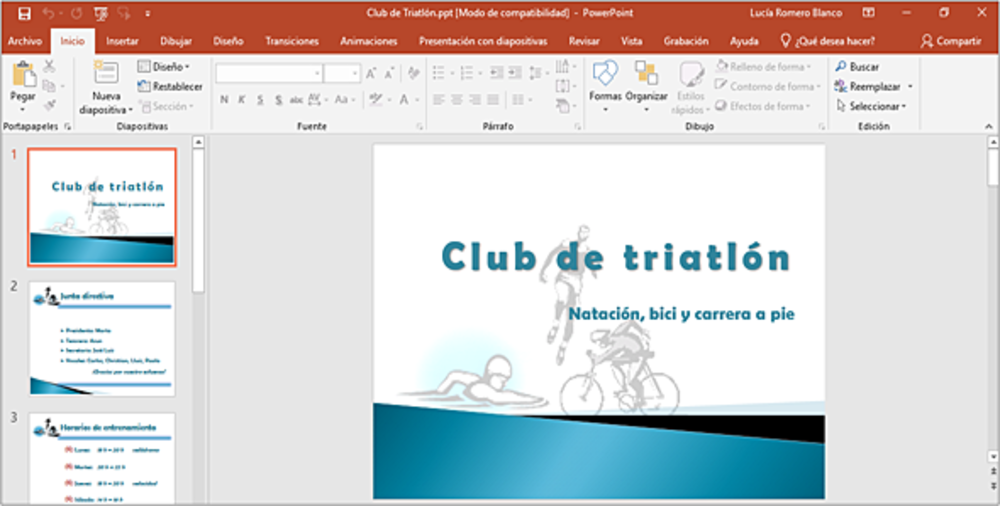Select slide 2 thumbnail Junta directiva
The height and width of the screenshot is (506, 1000).
[102, 338]
